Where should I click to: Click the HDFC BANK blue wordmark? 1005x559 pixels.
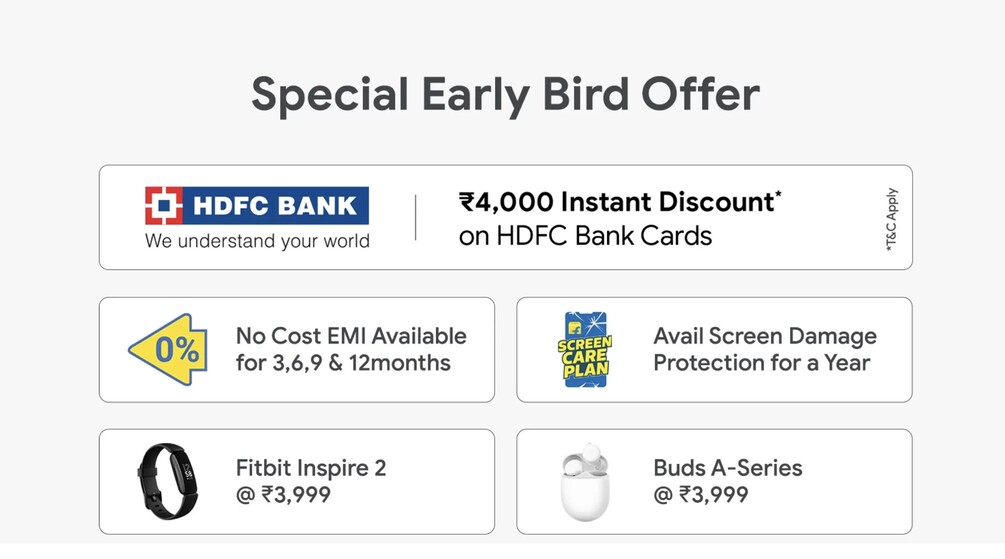click(x=275, y=206)
